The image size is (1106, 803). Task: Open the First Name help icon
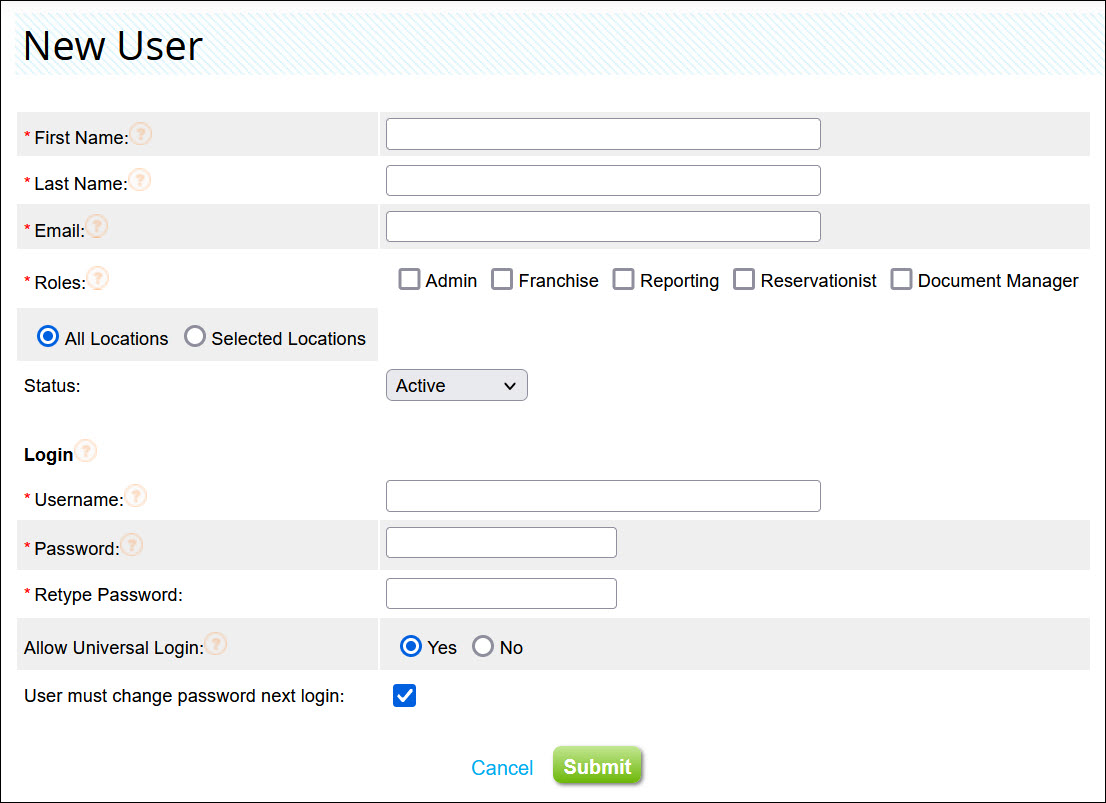[x=140, y=133]
